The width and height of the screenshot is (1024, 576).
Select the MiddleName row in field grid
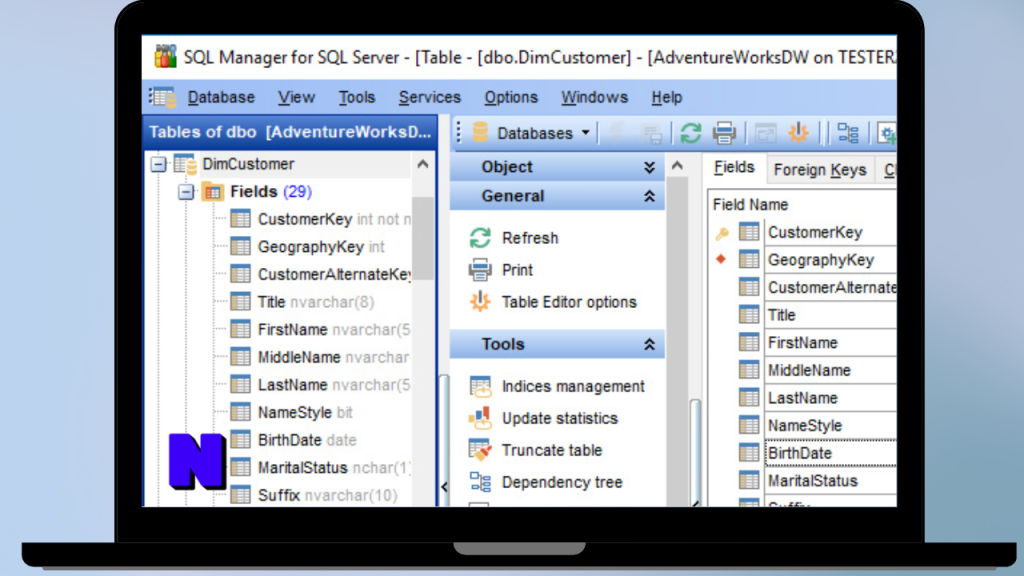(831, 370)
